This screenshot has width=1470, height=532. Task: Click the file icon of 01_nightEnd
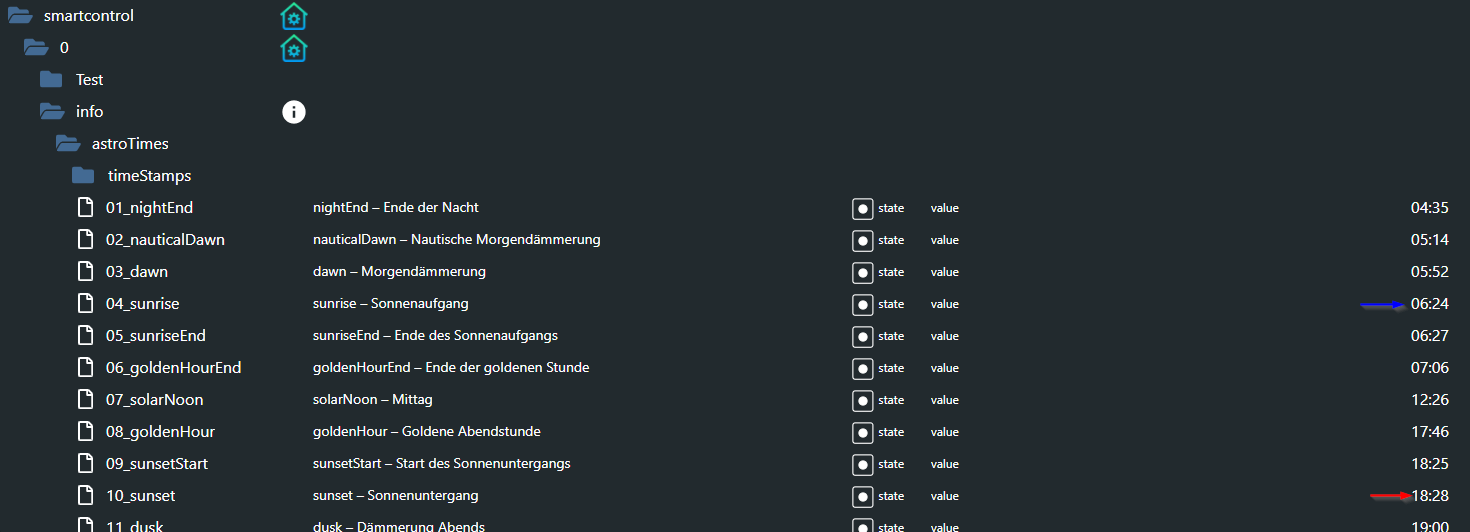click(86, 208)
